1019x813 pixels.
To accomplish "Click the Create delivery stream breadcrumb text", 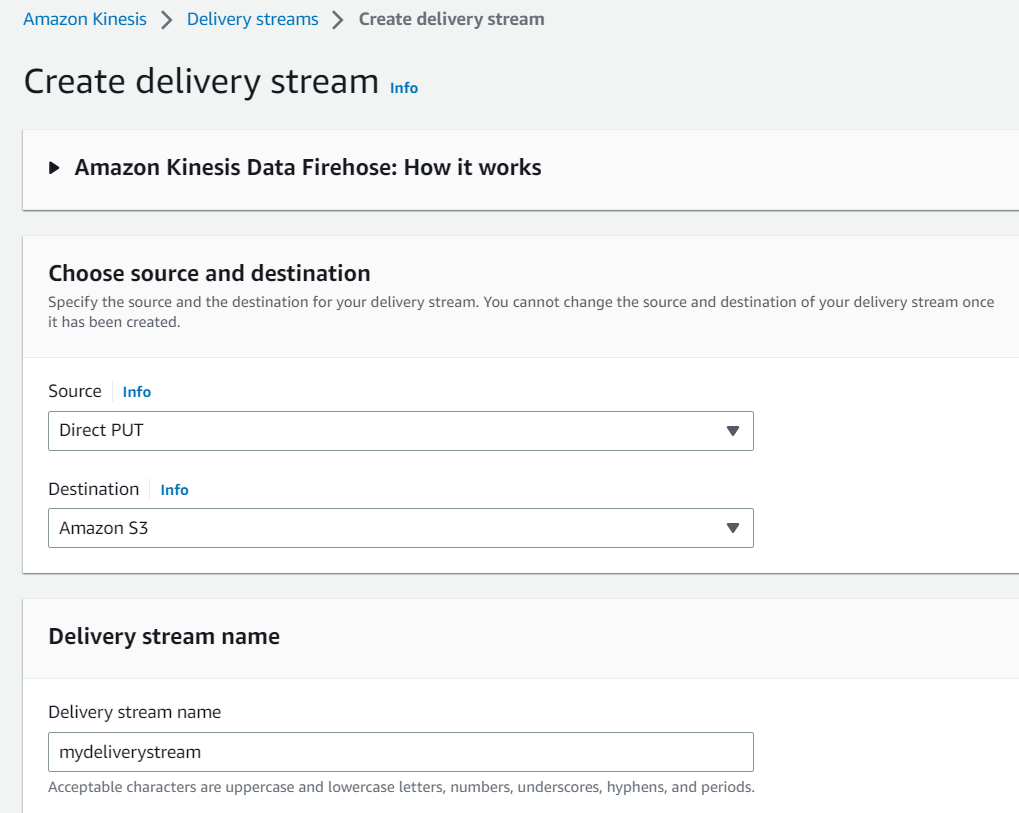I will click(452, 19).
